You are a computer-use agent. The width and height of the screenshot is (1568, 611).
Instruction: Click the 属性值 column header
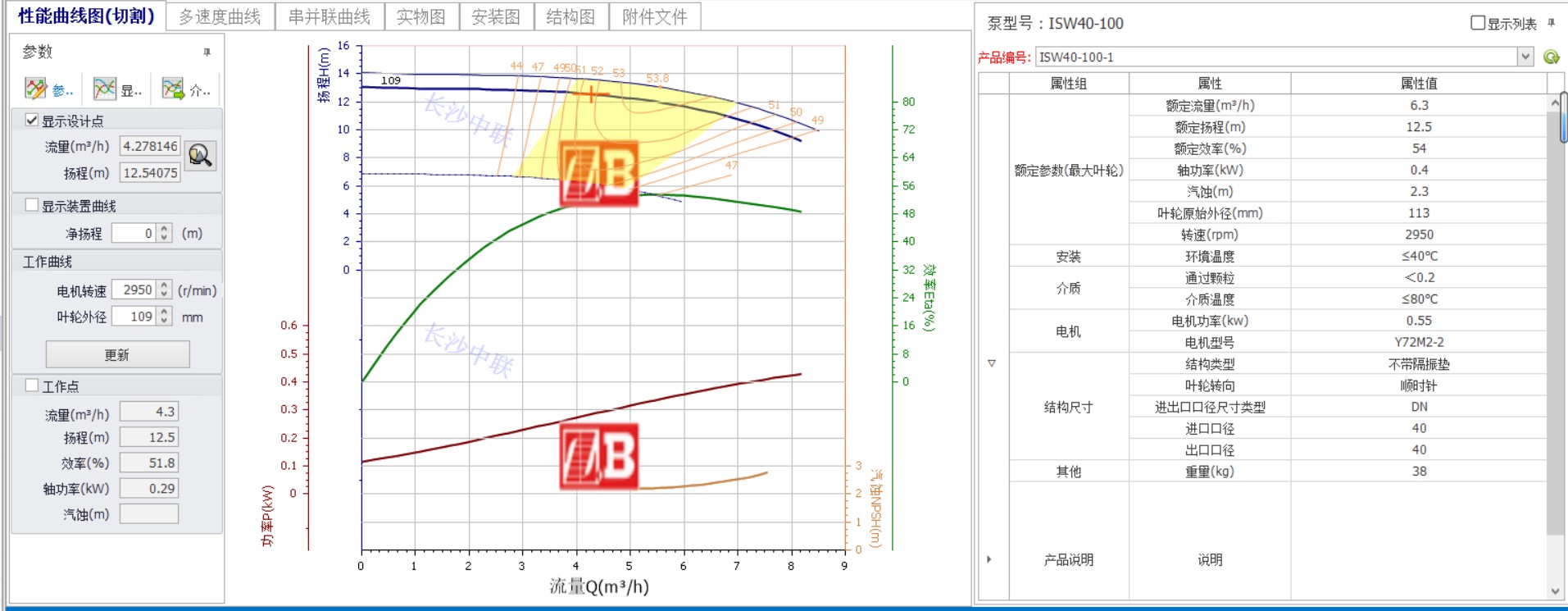(x=1419, y=83)
